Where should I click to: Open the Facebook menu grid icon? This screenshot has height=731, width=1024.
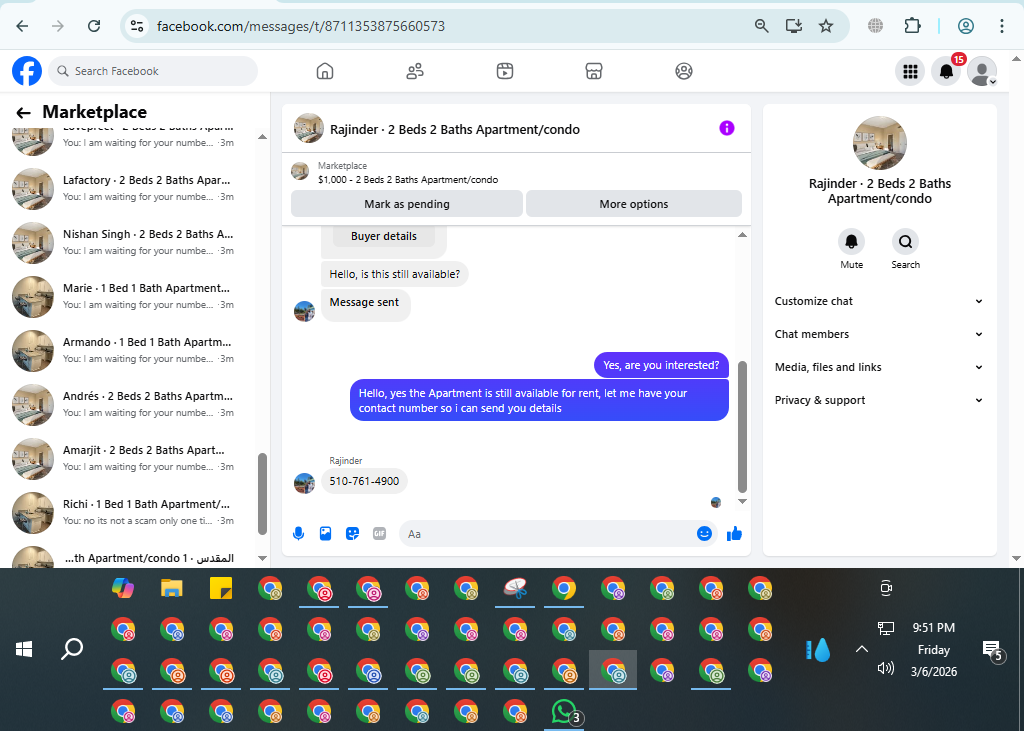(x=910, y=71)
